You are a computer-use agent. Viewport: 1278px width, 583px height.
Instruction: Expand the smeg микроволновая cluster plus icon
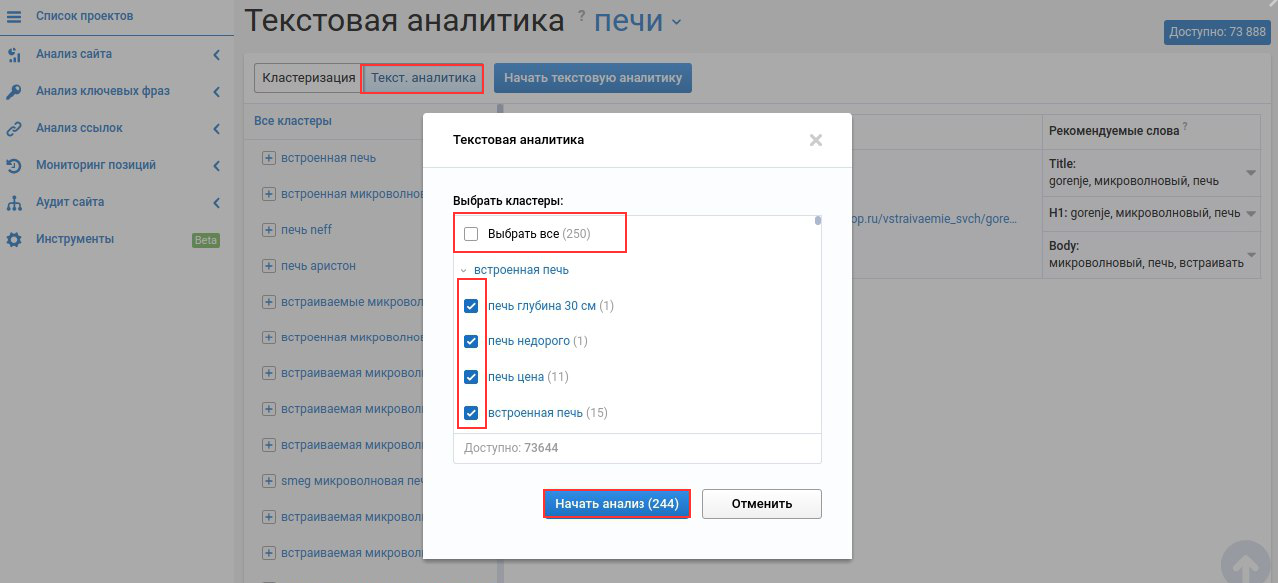268,481
